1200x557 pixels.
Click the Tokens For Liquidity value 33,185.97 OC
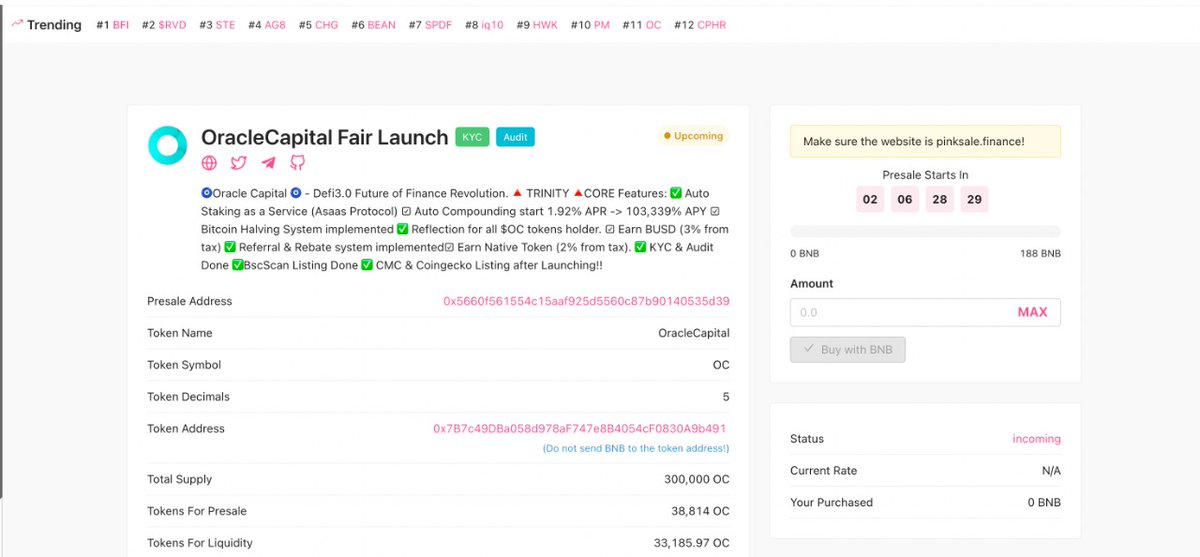pos(691,543)
